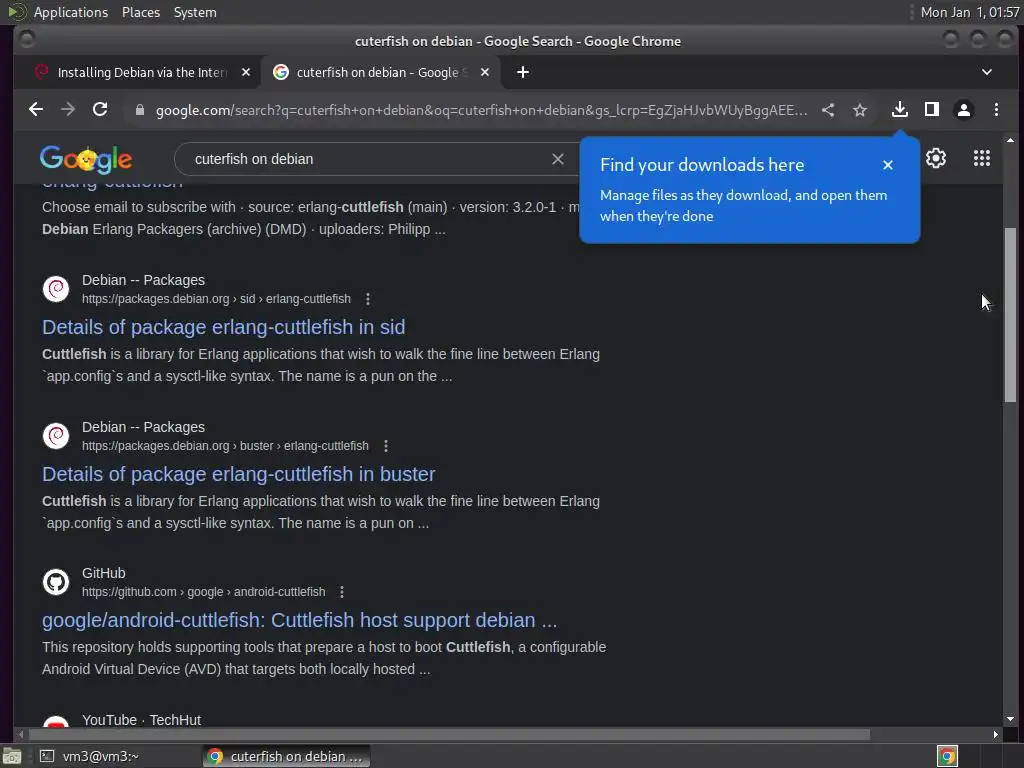
Task: Open Details of package erlang-cuttlefish in sid
Action: click(x=223, y=327)
